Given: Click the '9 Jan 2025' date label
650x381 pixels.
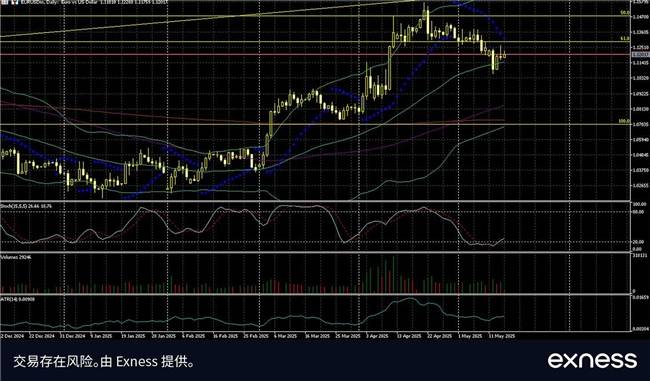Looking at the screenshot, I should coord(102,336).
